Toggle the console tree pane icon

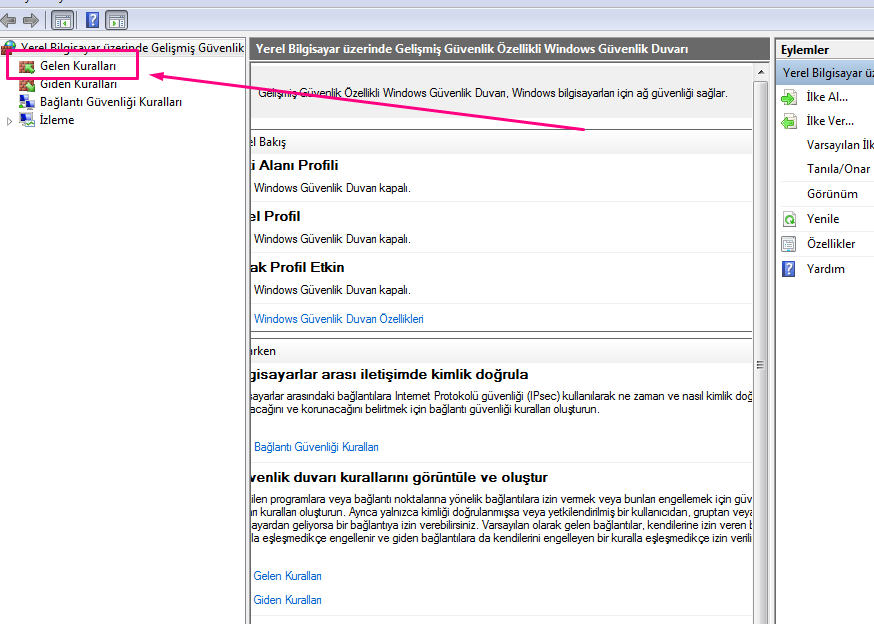point(62,21)
